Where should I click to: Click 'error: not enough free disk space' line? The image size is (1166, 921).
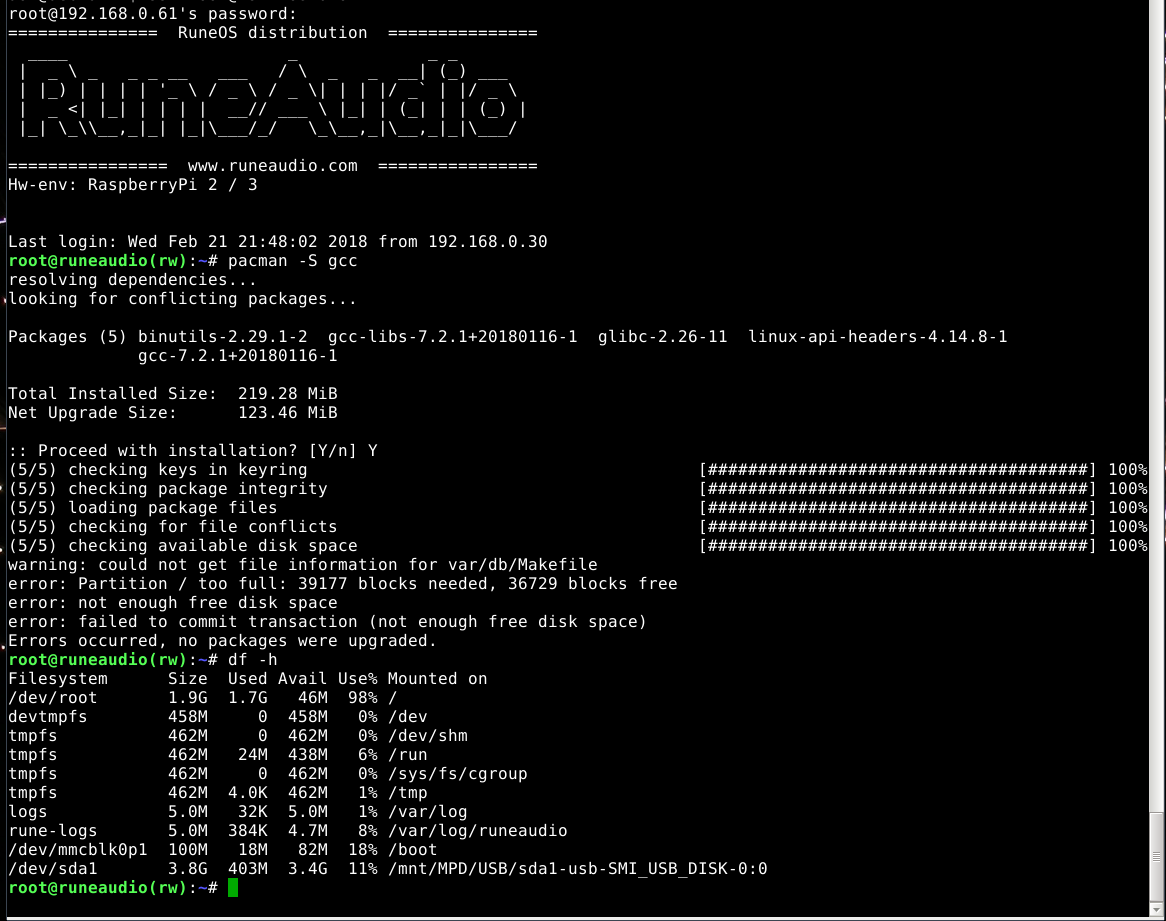coord(173,603)
